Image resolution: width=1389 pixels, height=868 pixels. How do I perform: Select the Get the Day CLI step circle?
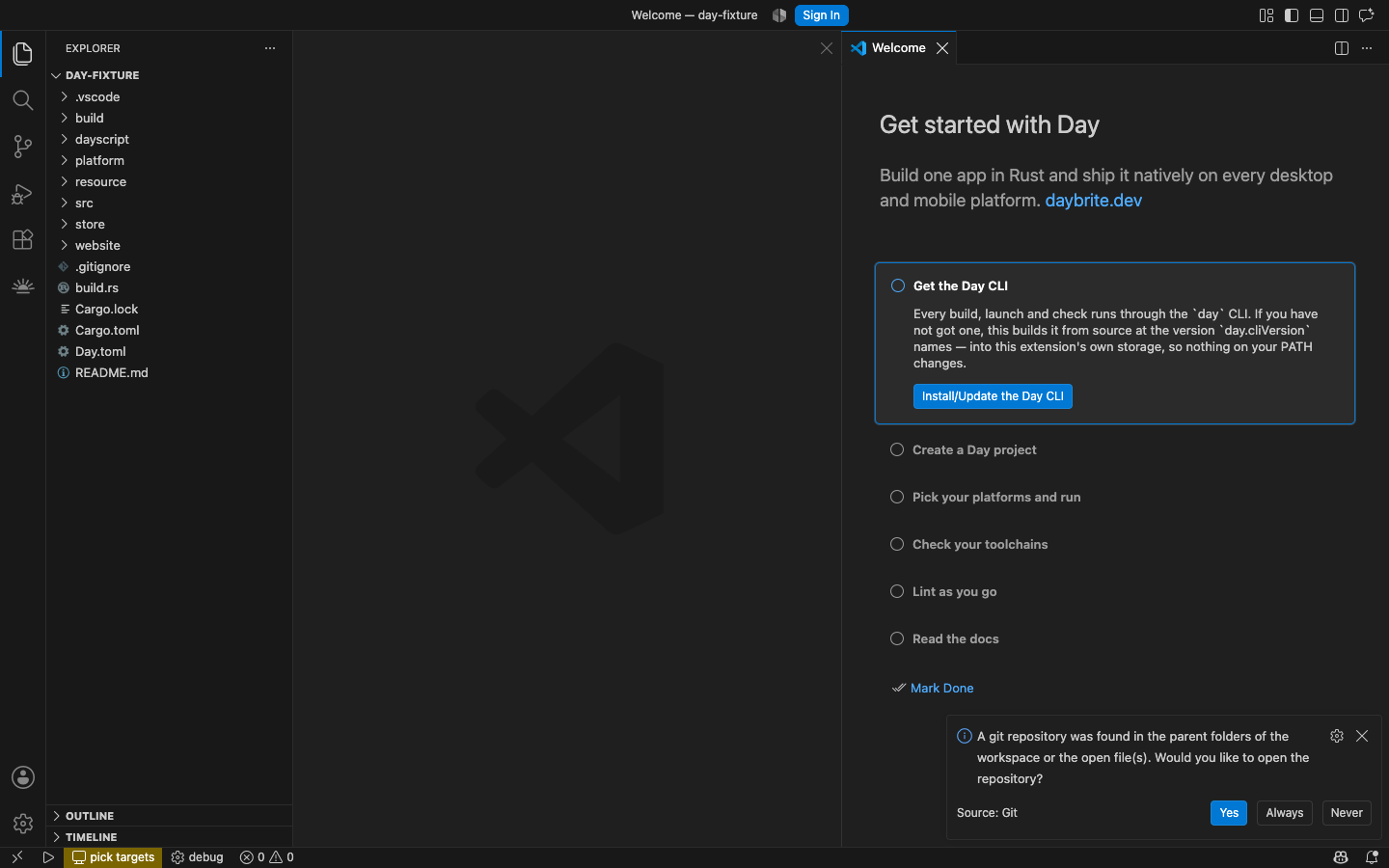[x=898, y=285]
